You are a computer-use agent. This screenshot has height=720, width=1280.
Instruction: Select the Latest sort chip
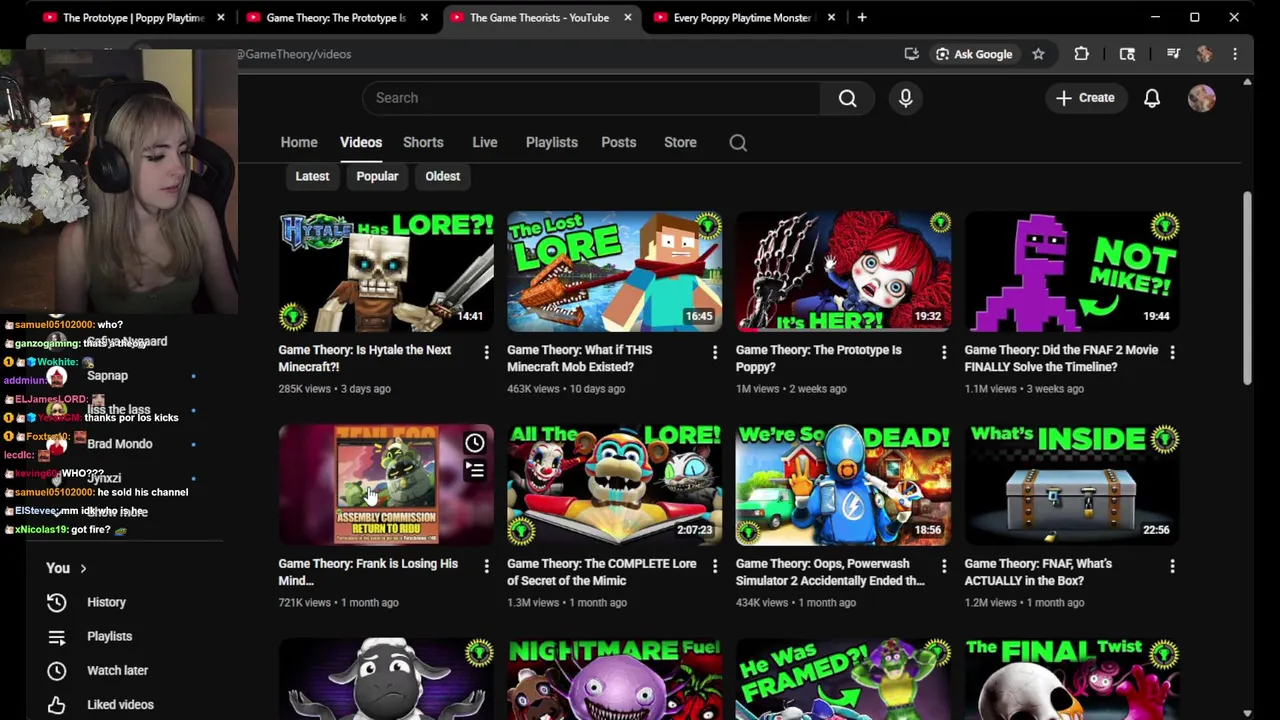pyautogui.click(x=312, y=176)
